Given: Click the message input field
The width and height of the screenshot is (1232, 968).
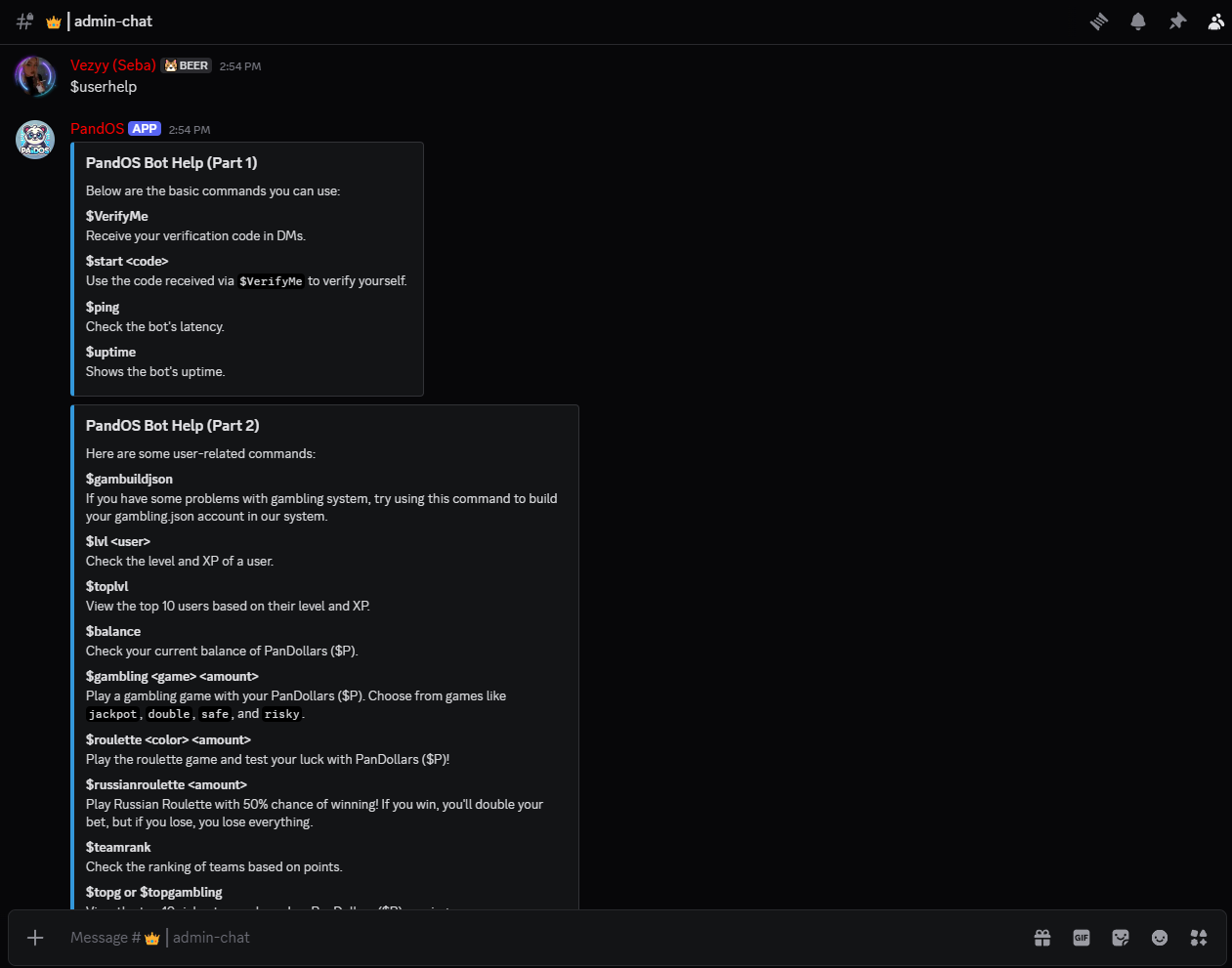Looking at the screenshot, I should pyautogui.click(x=391, y=937).
